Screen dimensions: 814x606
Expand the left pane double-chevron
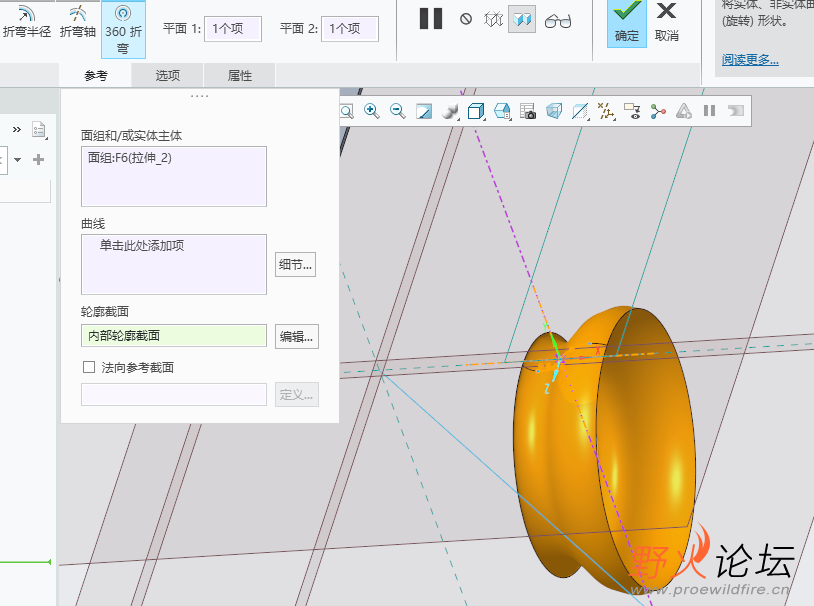(x=17, y=129)
